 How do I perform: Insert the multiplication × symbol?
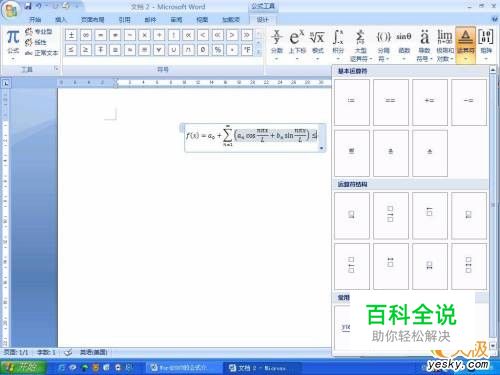(x=144, y=35)
